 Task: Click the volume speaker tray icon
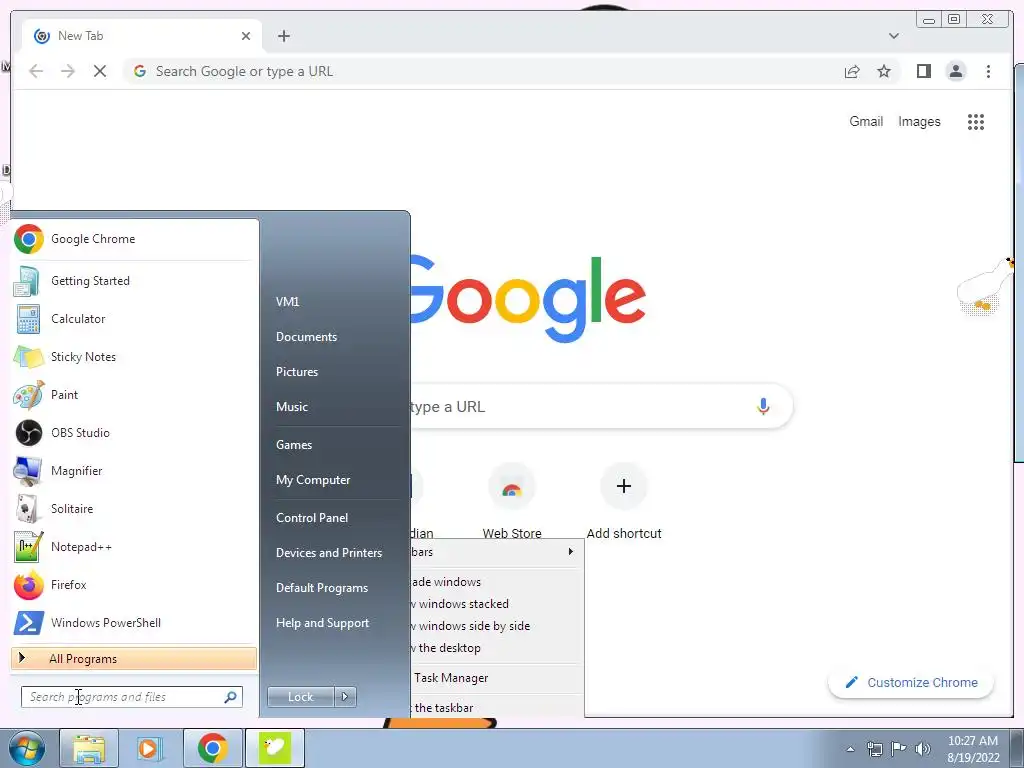[922, 749]
